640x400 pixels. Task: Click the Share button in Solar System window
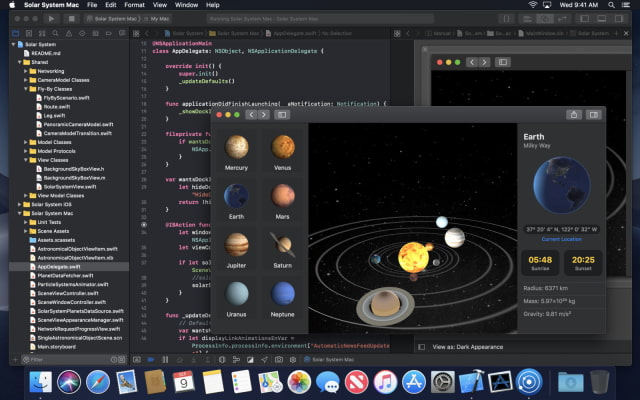tap(573, 114)
